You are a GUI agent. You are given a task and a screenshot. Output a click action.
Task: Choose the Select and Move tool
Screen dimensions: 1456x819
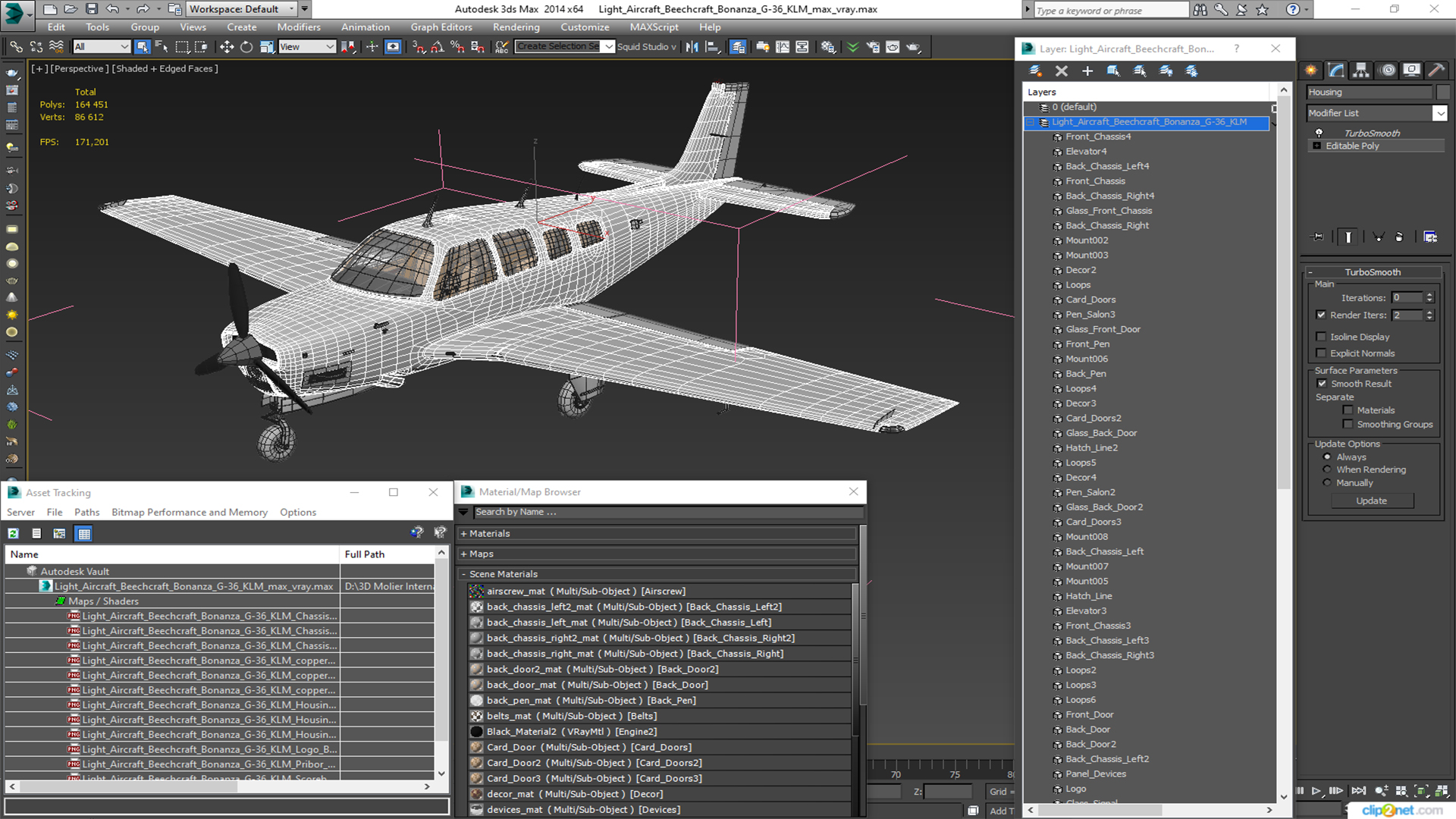(227, 47)
